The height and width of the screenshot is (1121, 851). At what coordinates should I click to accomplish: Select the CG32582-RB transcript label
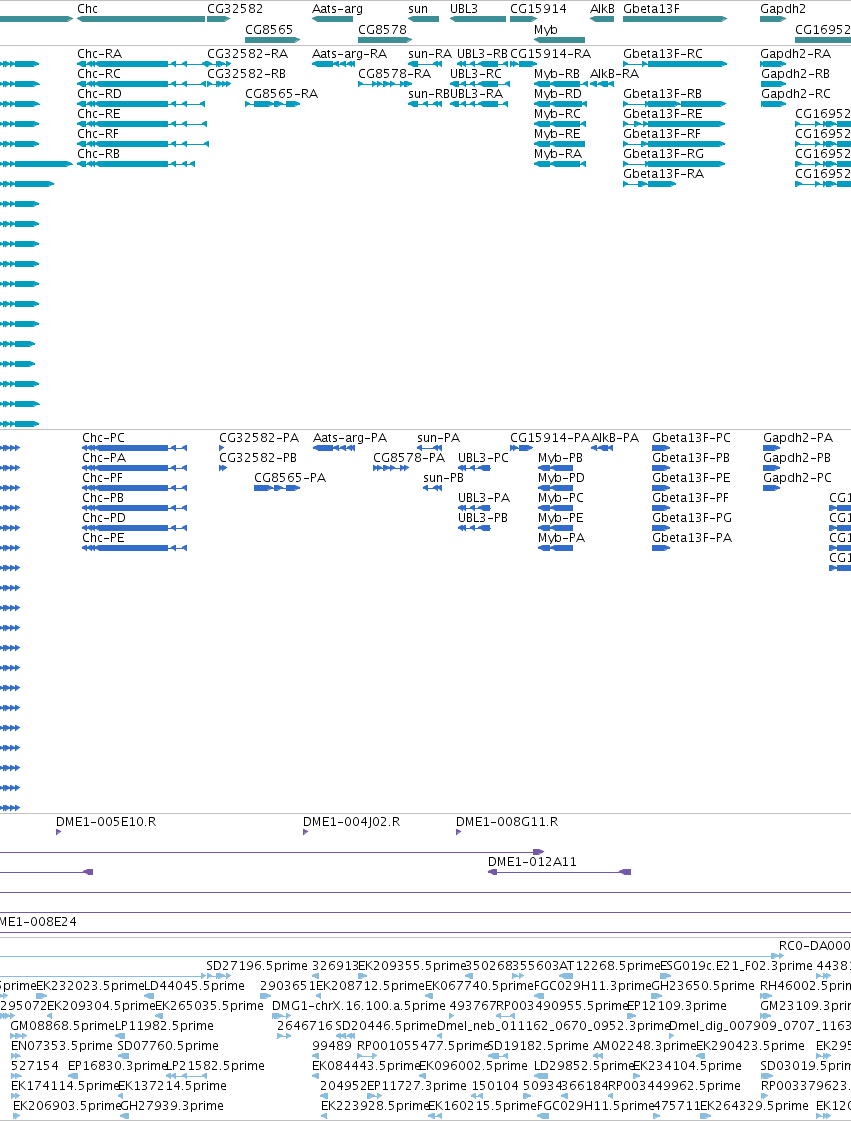pyautogui.click(x=247, y=74)
